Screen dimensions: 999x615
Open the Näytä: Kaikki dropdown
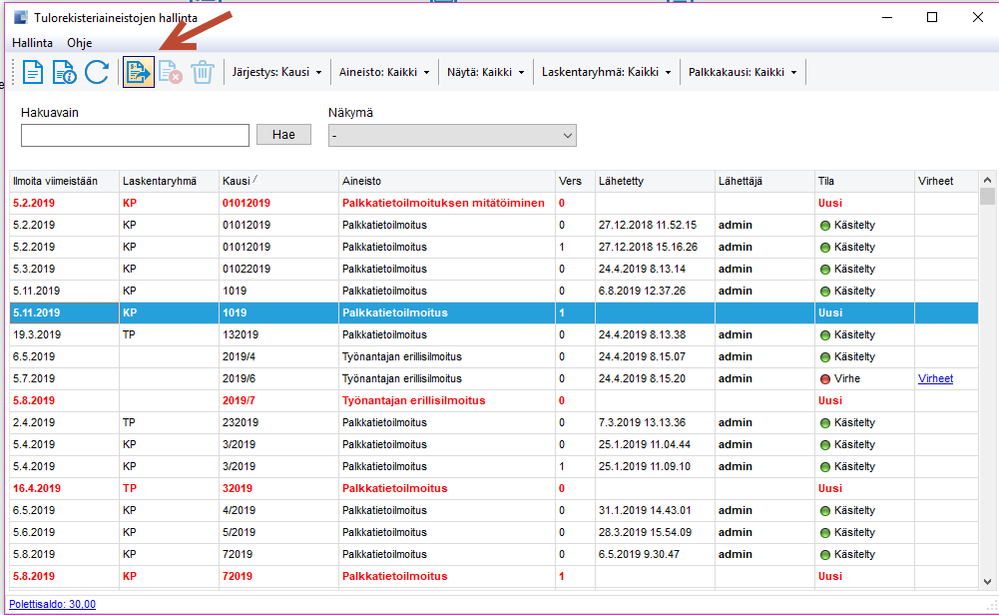pyautogui.click(x=485, y=72)
